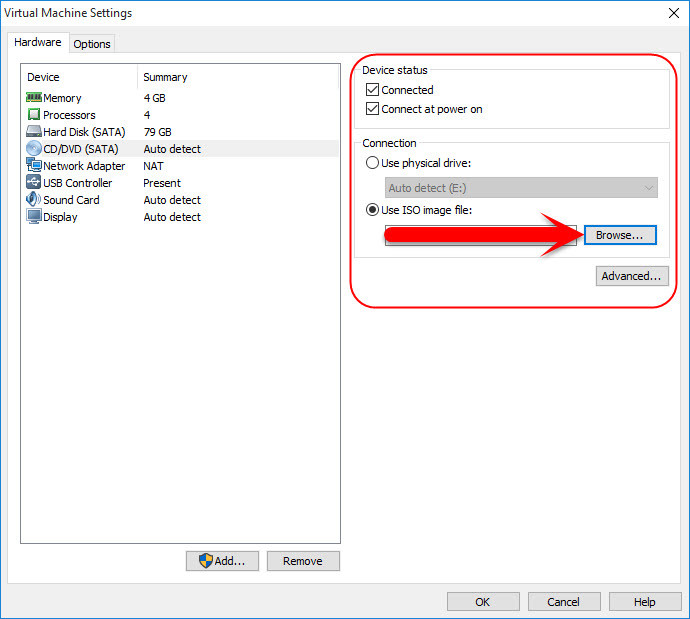Click the Device column header
The height and width of the screenshot is (619, 690).
point(43,77)
